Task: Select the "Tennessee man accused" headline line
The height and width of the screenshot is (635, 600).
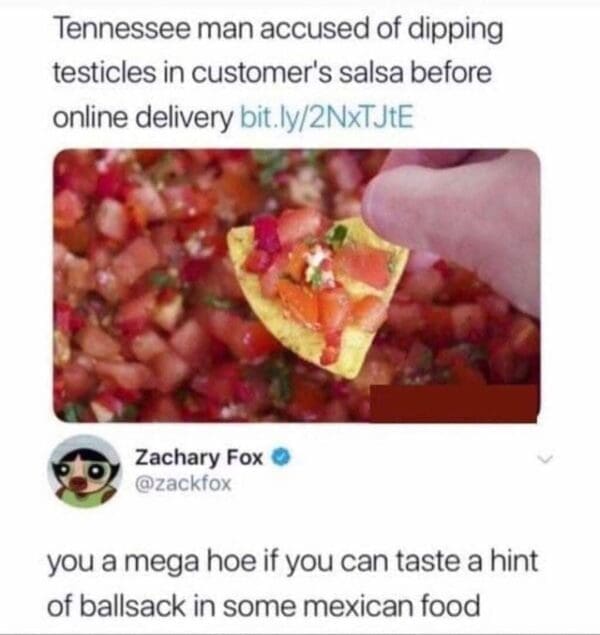Action: pyautogui.click(x=279, y=30)
